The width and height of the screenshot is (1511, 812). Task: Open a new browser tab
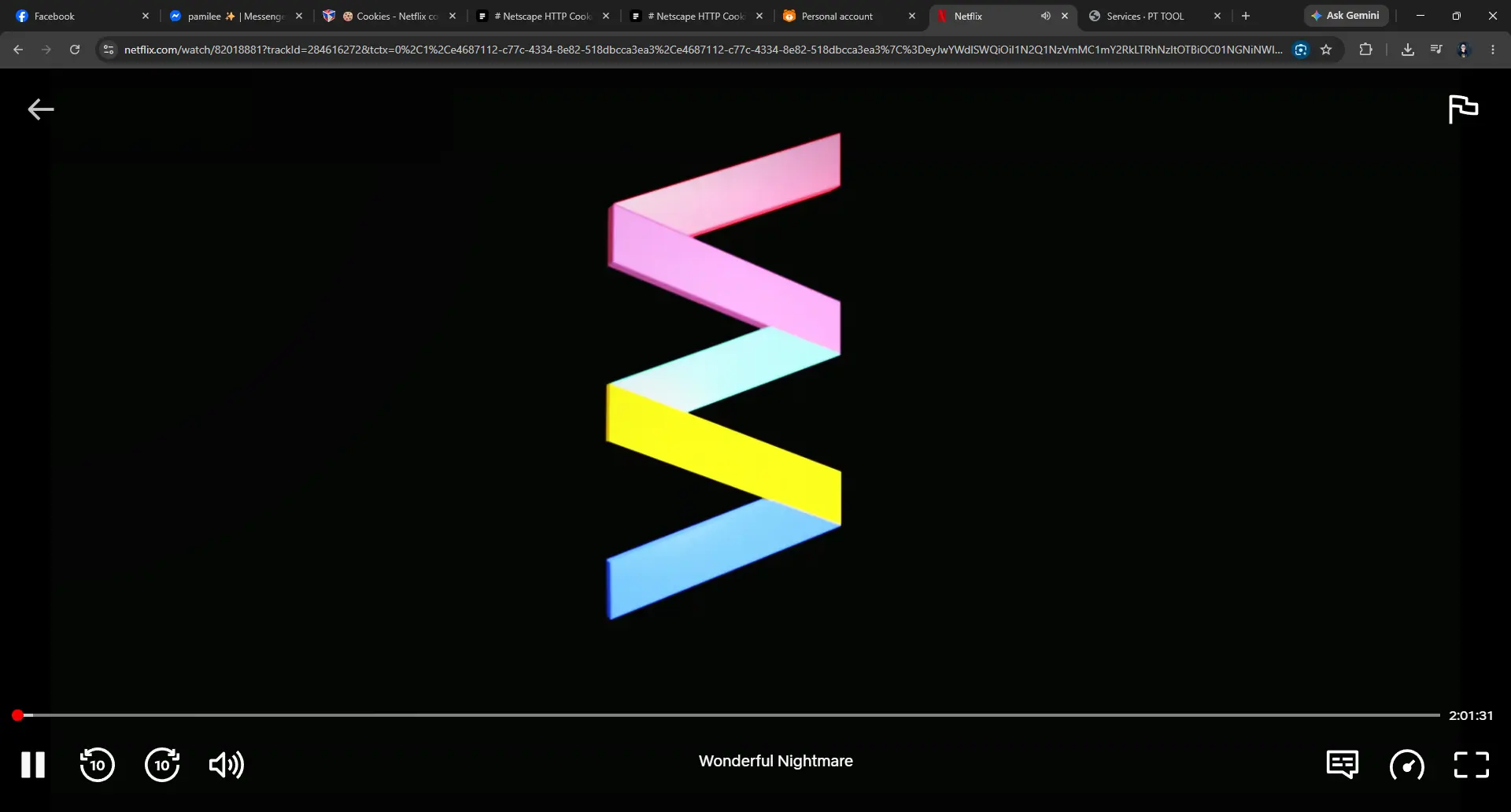[1246, 16]
